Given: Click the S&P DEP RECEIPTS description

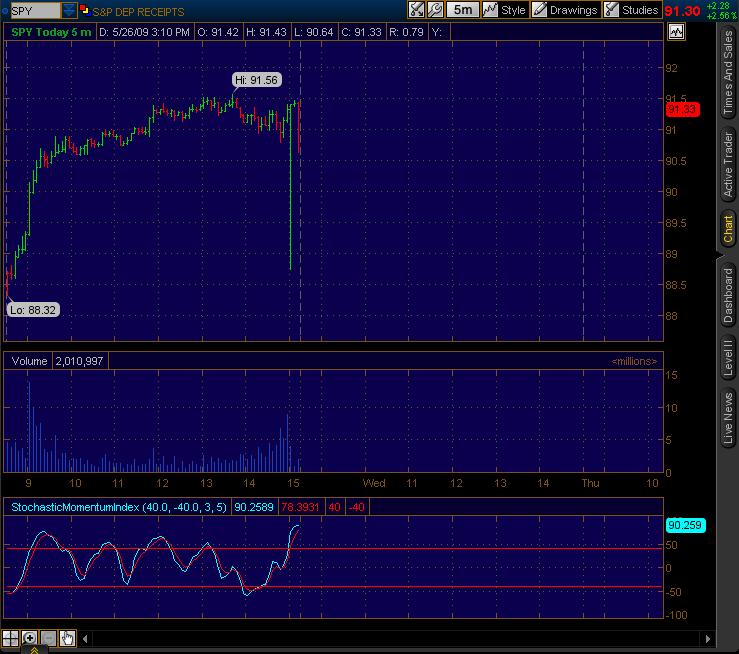Looking at the screenshot, I should click(138, 12).
